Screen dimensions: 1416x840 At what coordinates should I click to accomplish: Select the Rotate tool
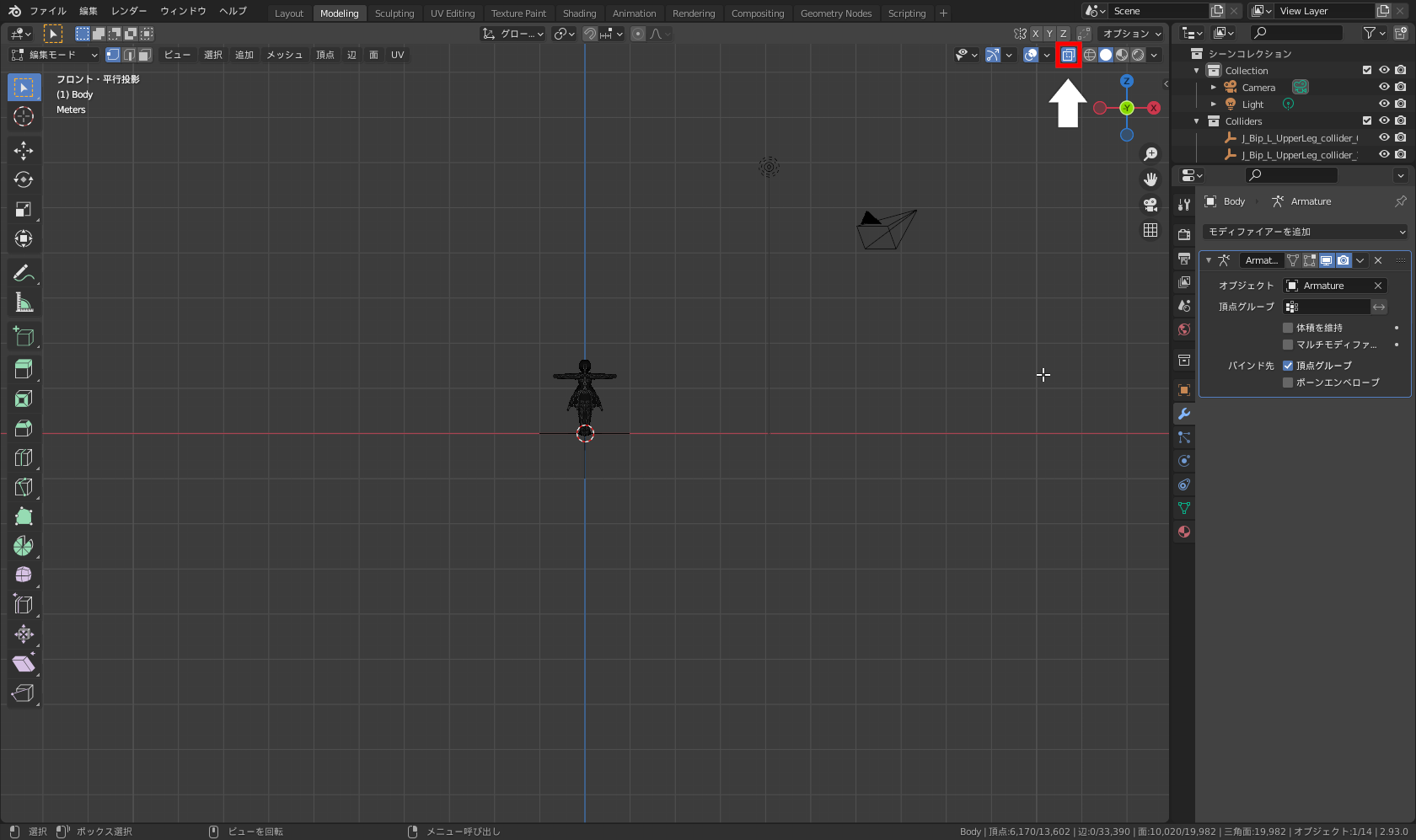pos(24,180)
